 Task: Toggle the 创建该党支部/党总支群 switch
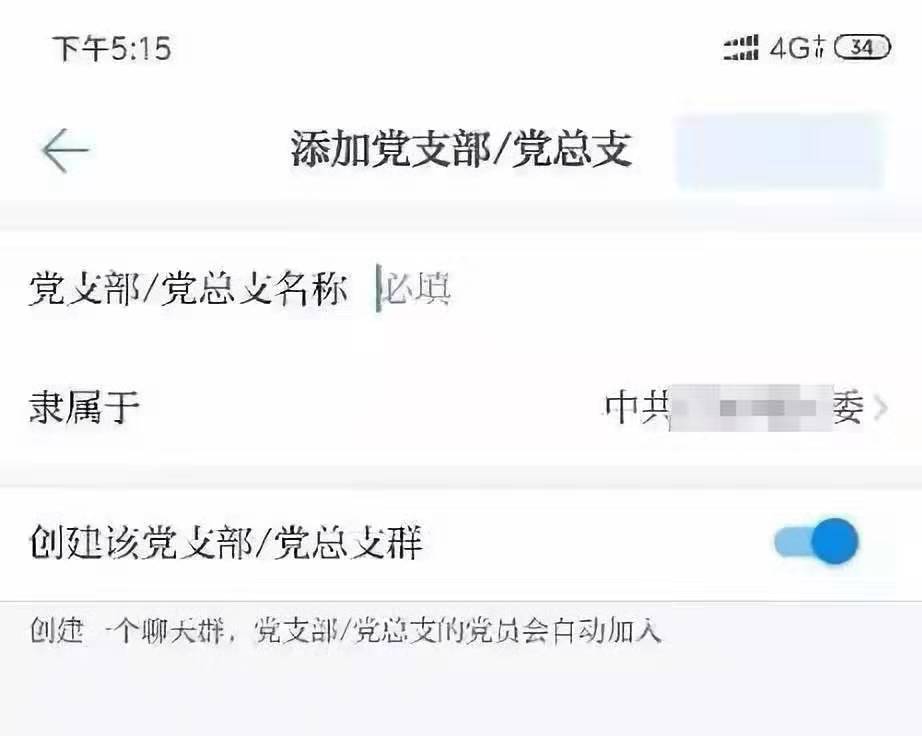(816, 541)
